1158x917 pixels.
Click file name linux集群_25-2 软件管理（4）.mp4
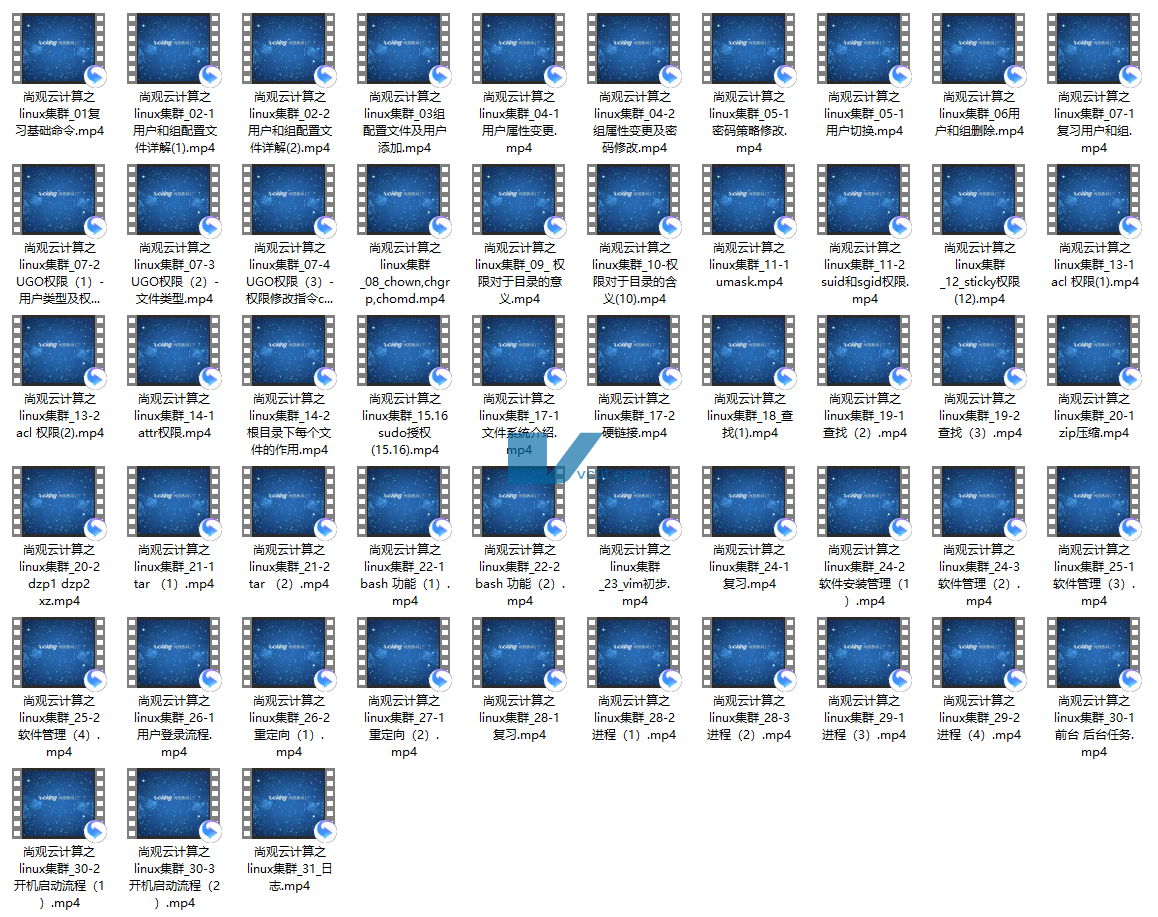(59, 727)
